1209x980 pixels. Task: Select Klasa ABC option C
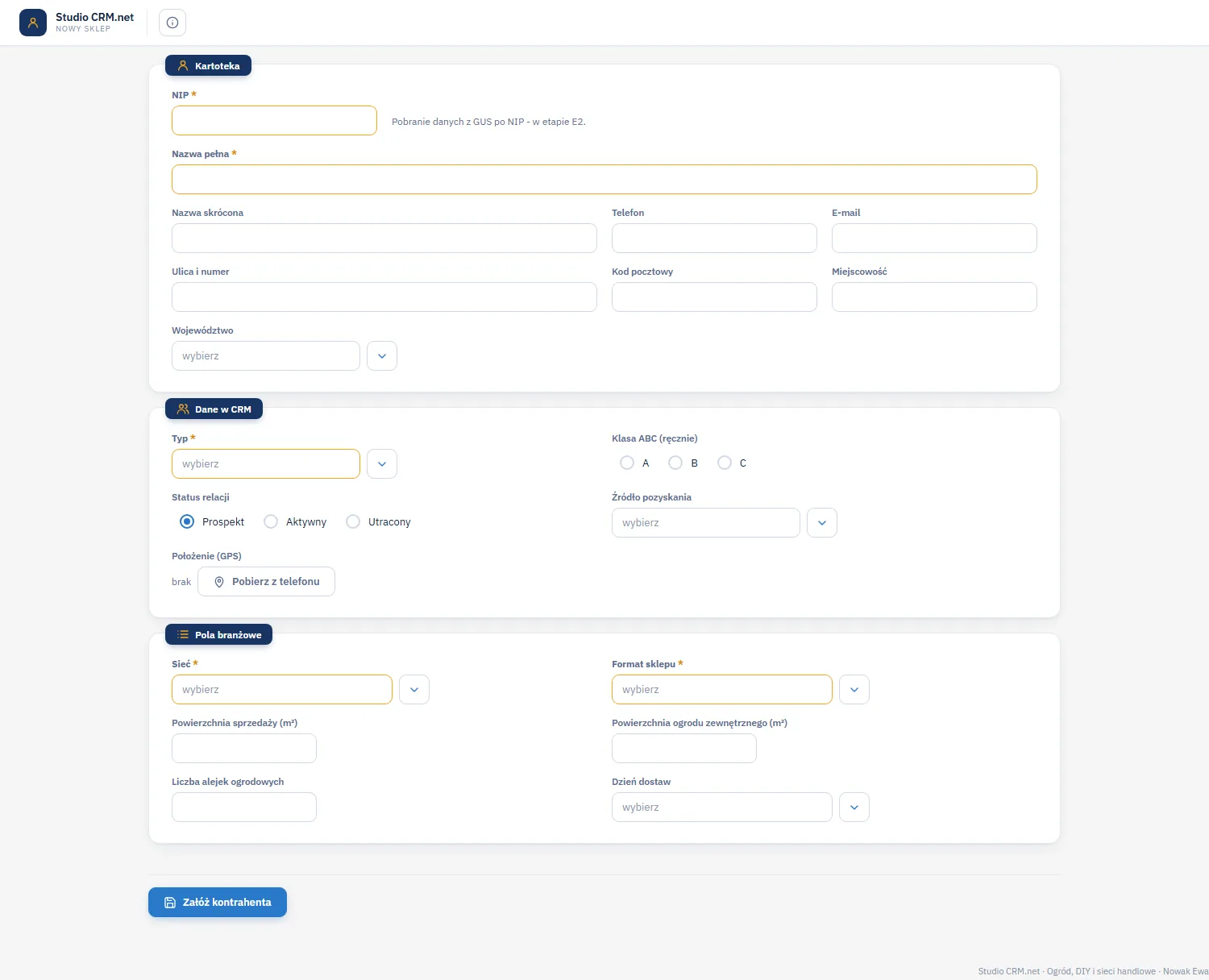click(725, 463)
